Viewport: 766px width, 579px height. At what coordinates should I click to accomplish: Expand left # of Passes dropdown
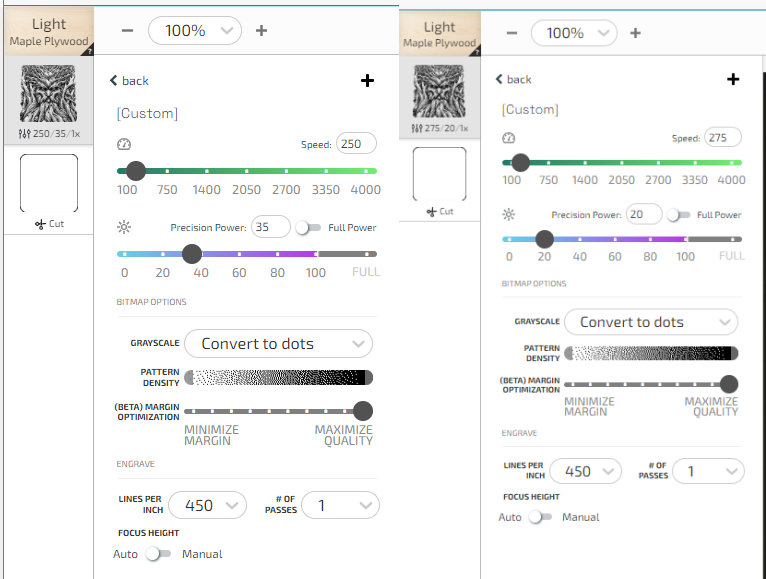[340, 505]
